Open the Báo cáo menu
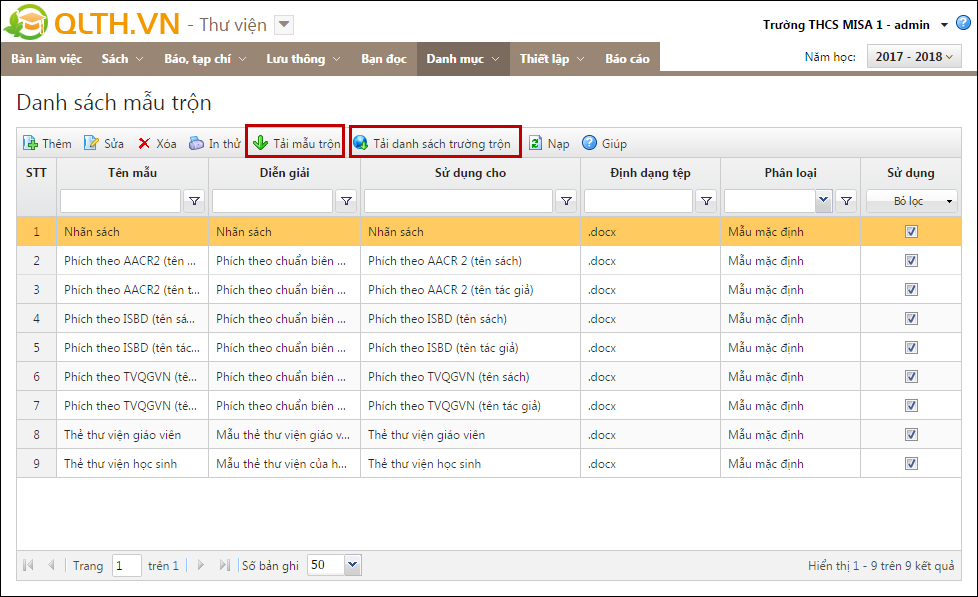The height and width of the screenshot is (597, 978). [627, 59]
